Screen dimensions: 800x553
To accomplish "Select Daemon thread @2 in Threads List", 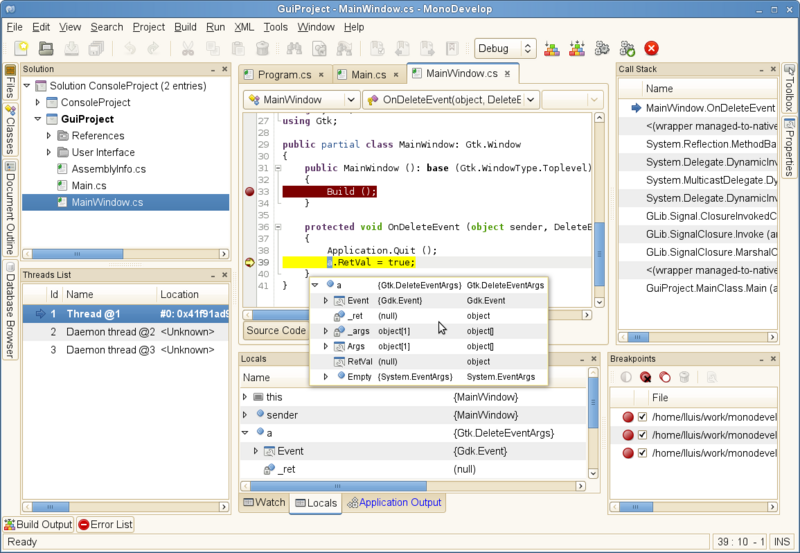I will click(x=110, y=331).
